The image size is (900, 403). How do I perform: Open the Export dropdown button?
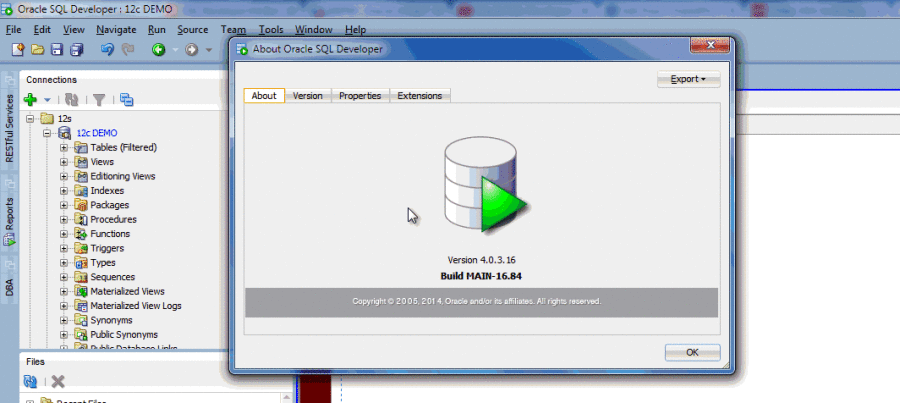[x=688, y=78]
